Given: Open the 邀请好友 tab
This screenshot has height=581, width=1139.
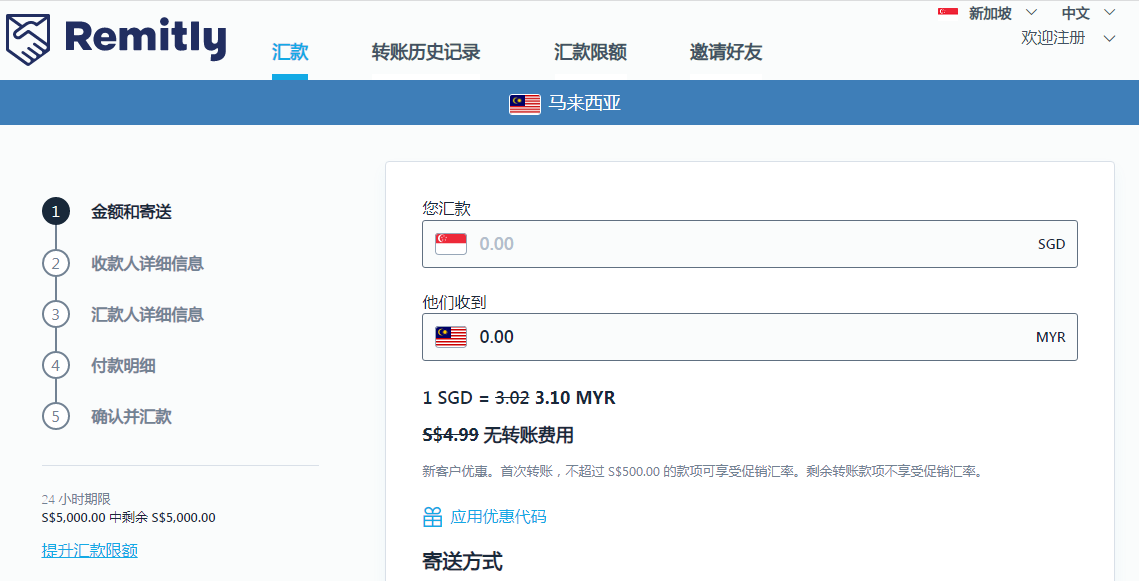Looking at the screenshot, I should [726, 53].
